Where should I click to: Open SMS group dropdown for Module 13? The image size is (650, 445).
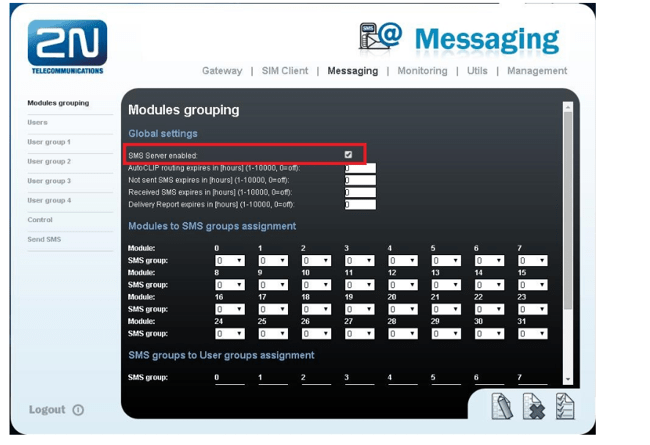pos(446,285)
